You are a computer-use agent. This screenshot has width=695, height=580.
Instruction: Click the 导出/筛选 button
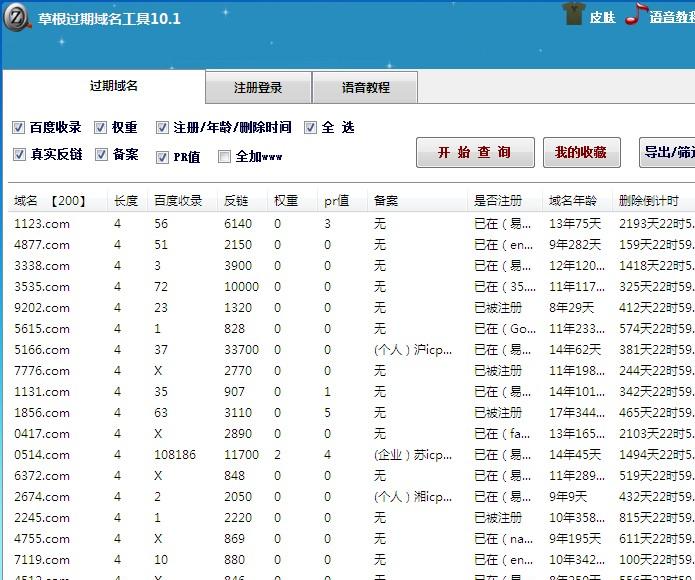667,152
